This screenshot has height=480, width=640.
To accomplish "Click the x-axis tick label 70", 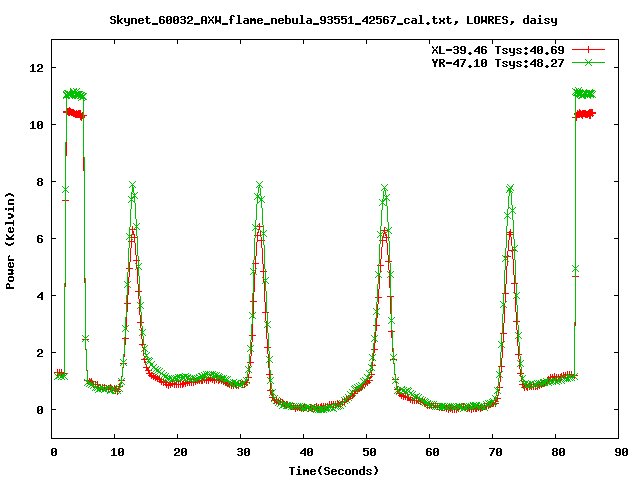I will 495,452.
